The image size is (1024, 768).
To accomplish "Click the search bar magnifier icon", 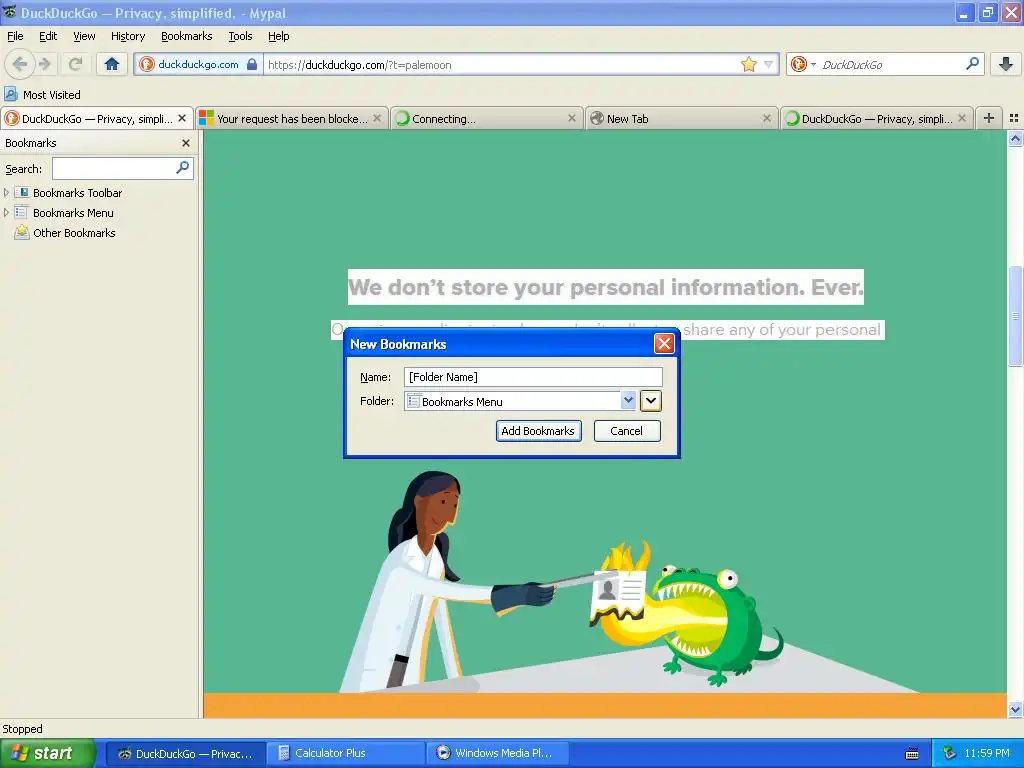I will point(972,63).
